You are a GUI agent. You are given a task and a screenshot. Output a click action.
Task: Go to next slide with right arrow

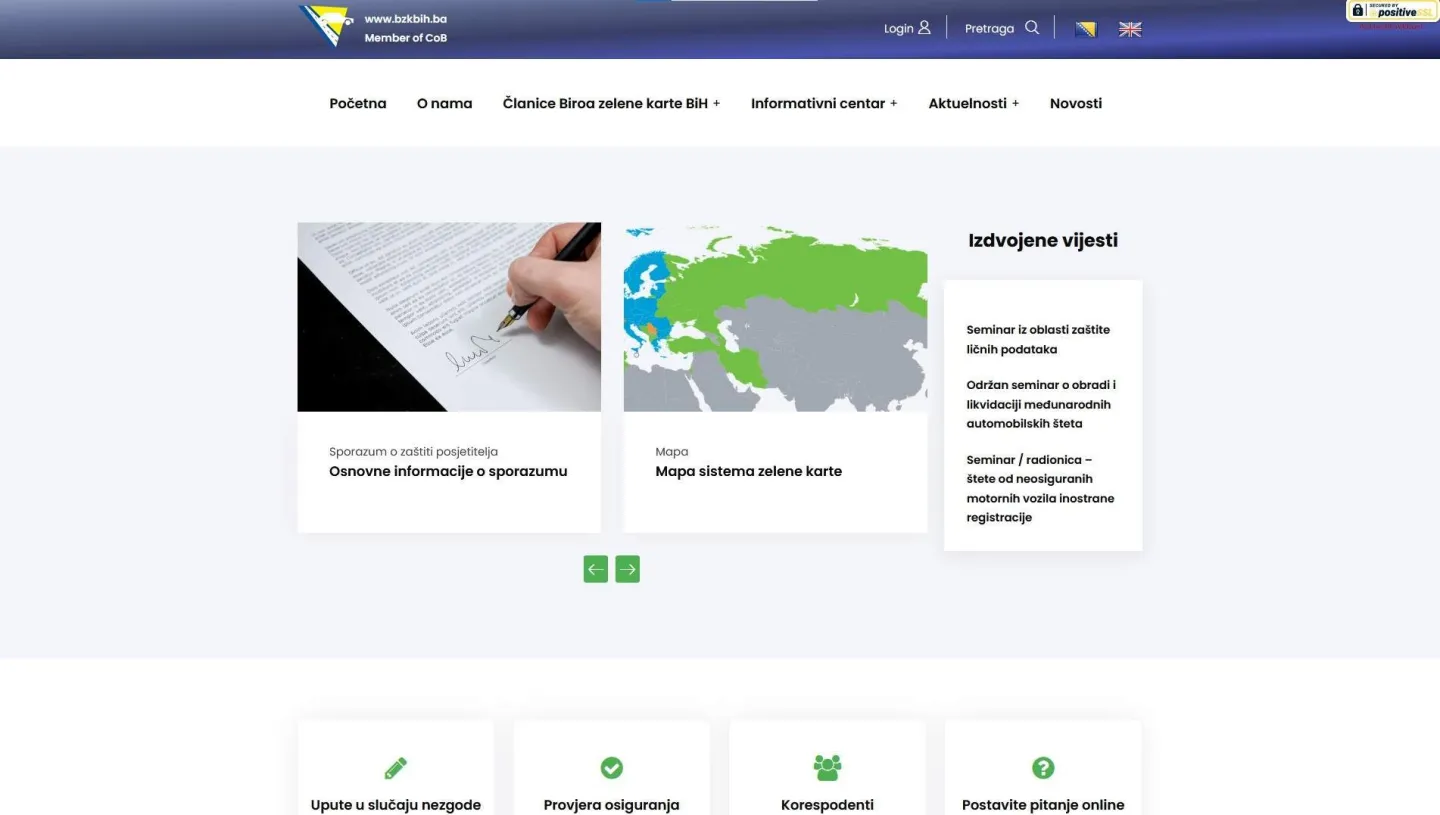(627, 569)
